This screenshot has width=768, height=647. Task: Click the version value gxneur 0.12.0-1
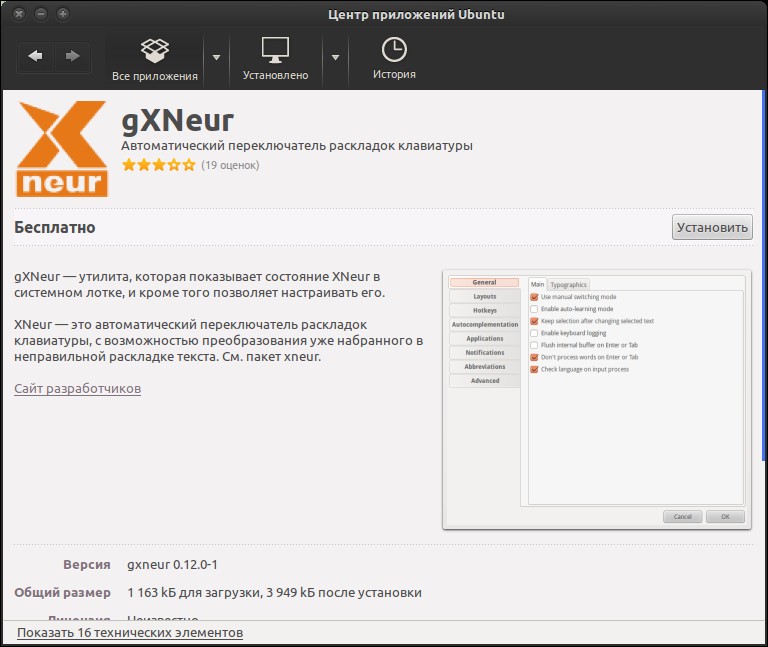click(x=172, y=565)
